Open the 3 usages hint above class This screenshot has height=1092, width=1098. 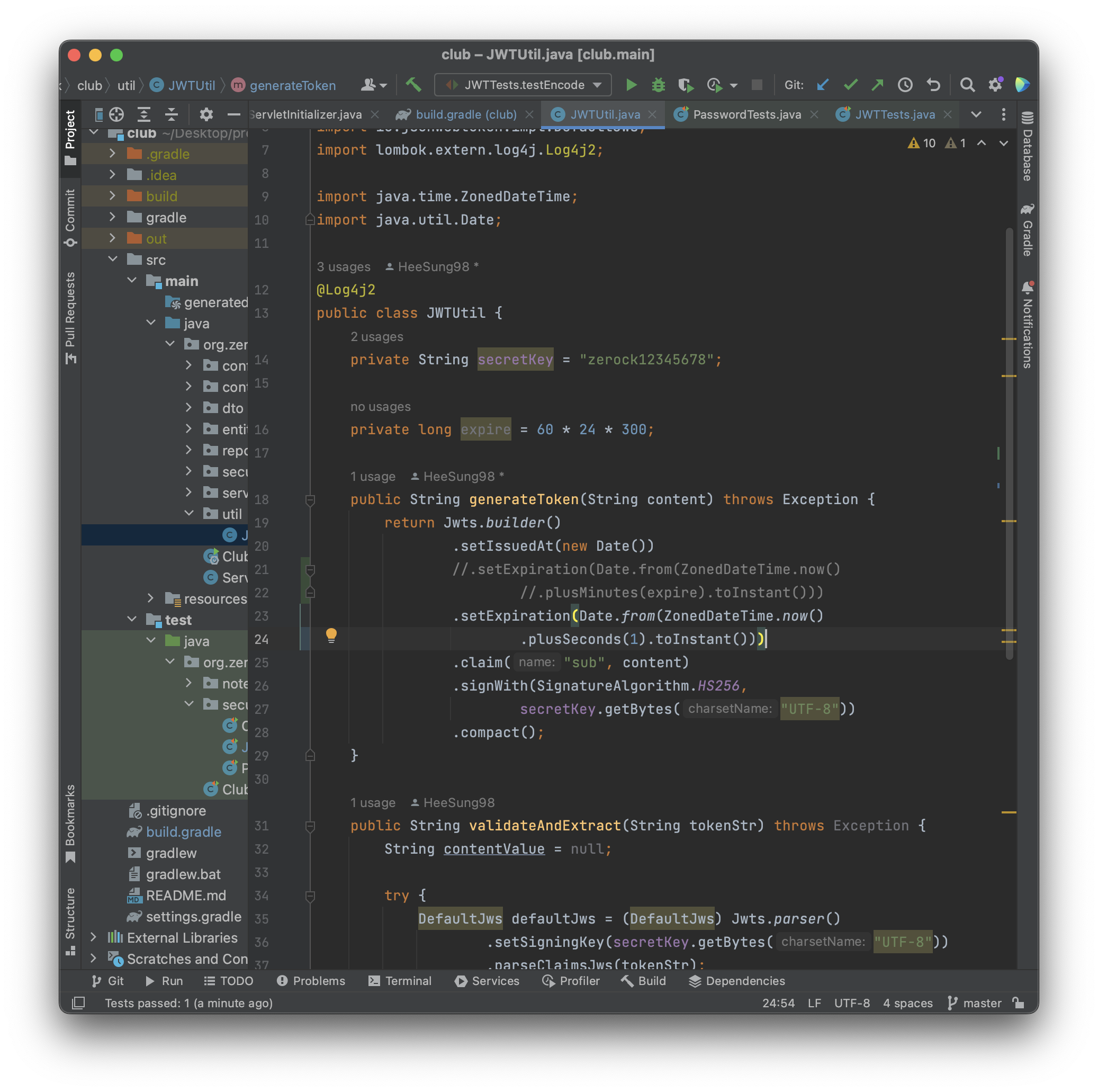click(343, 266)
